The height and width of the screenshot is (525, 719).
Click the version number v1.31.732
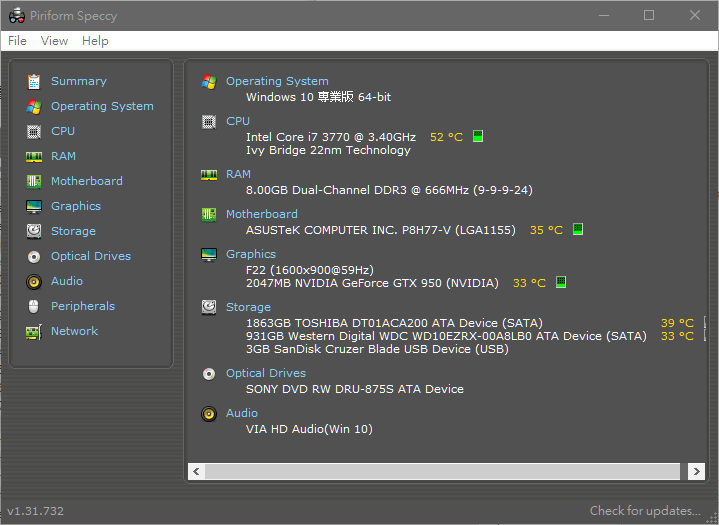tap(36, 511)
